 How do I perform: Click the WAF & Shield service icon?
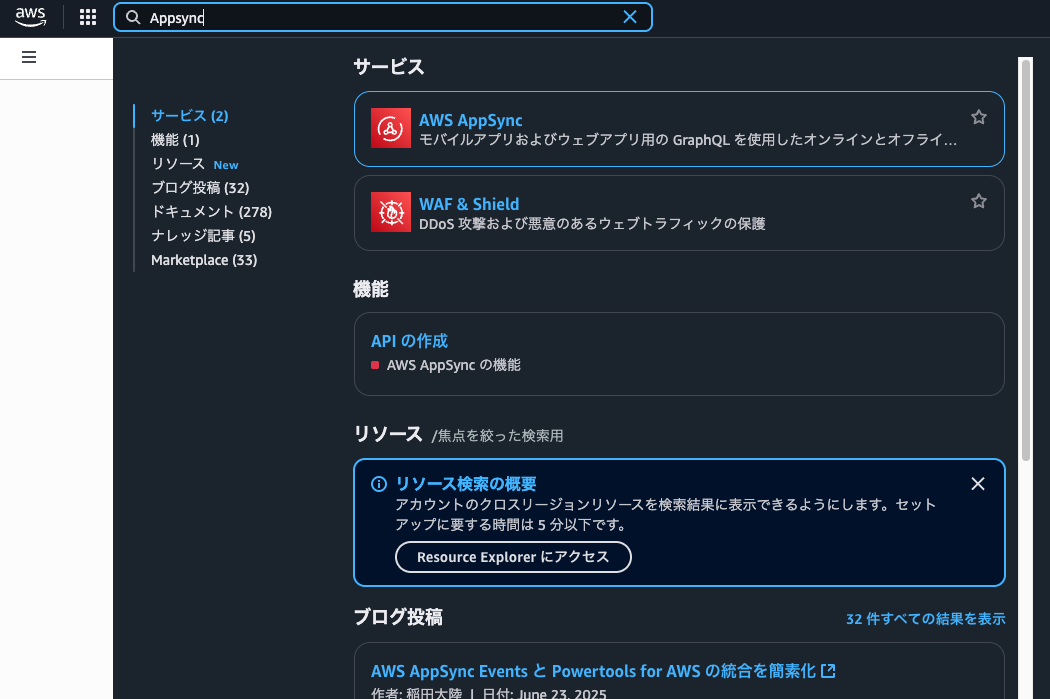pyautogui.click(x=391, y=212)
